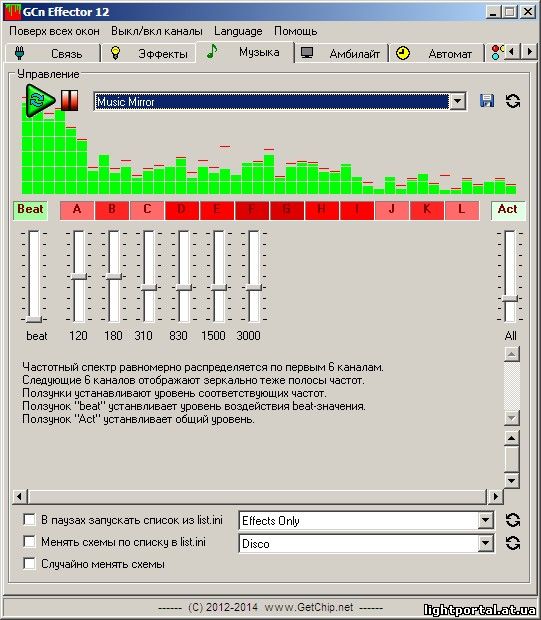The height and width of the screenshot is (620, 541).
Task: Toggle the random scheme change checkbox
Action: (x=29, y=563)
